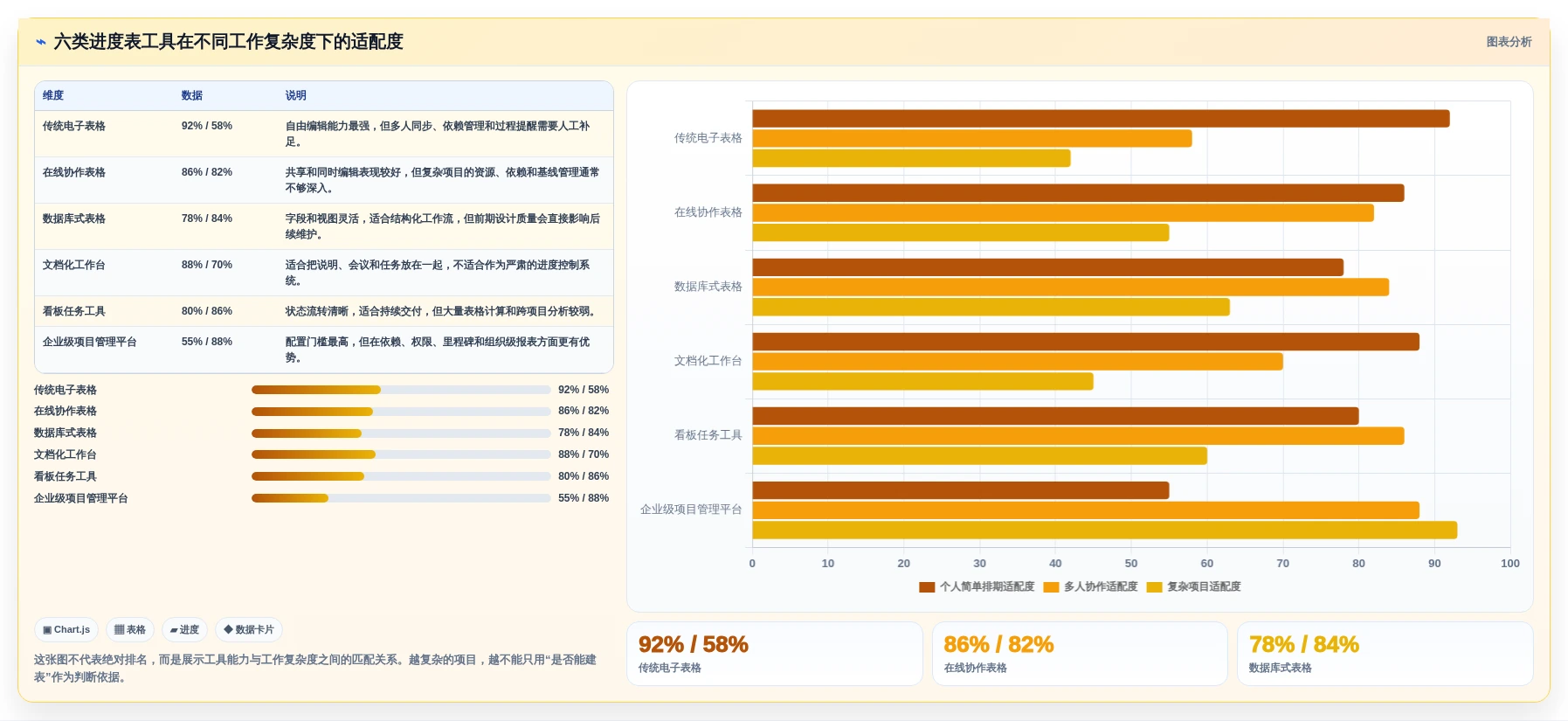Screen dimensions: 1568x721
Task: Click the description starting 自由编辑能力最强
Action: pyautogui.click(x=439, y=134)
